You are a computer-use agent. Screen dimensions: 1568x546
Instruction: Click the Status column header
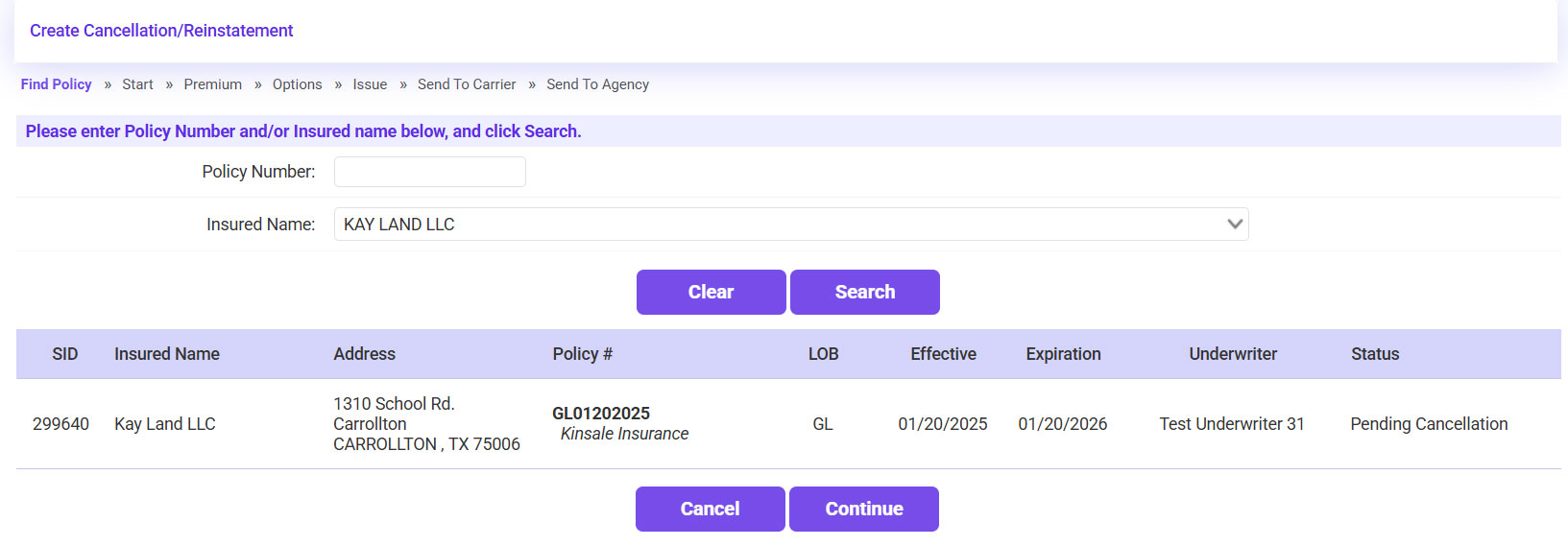point(1374,354)
